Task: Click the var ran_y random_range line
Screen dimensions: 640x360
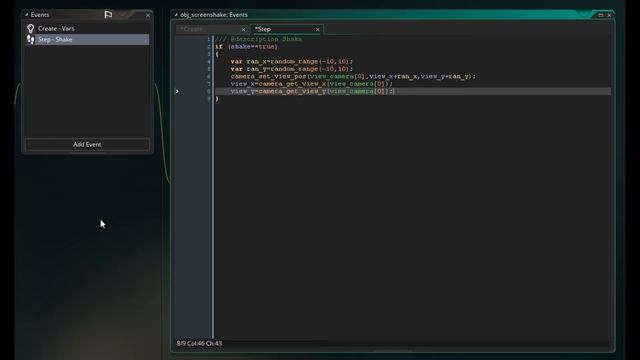Action: pos(291,69)
